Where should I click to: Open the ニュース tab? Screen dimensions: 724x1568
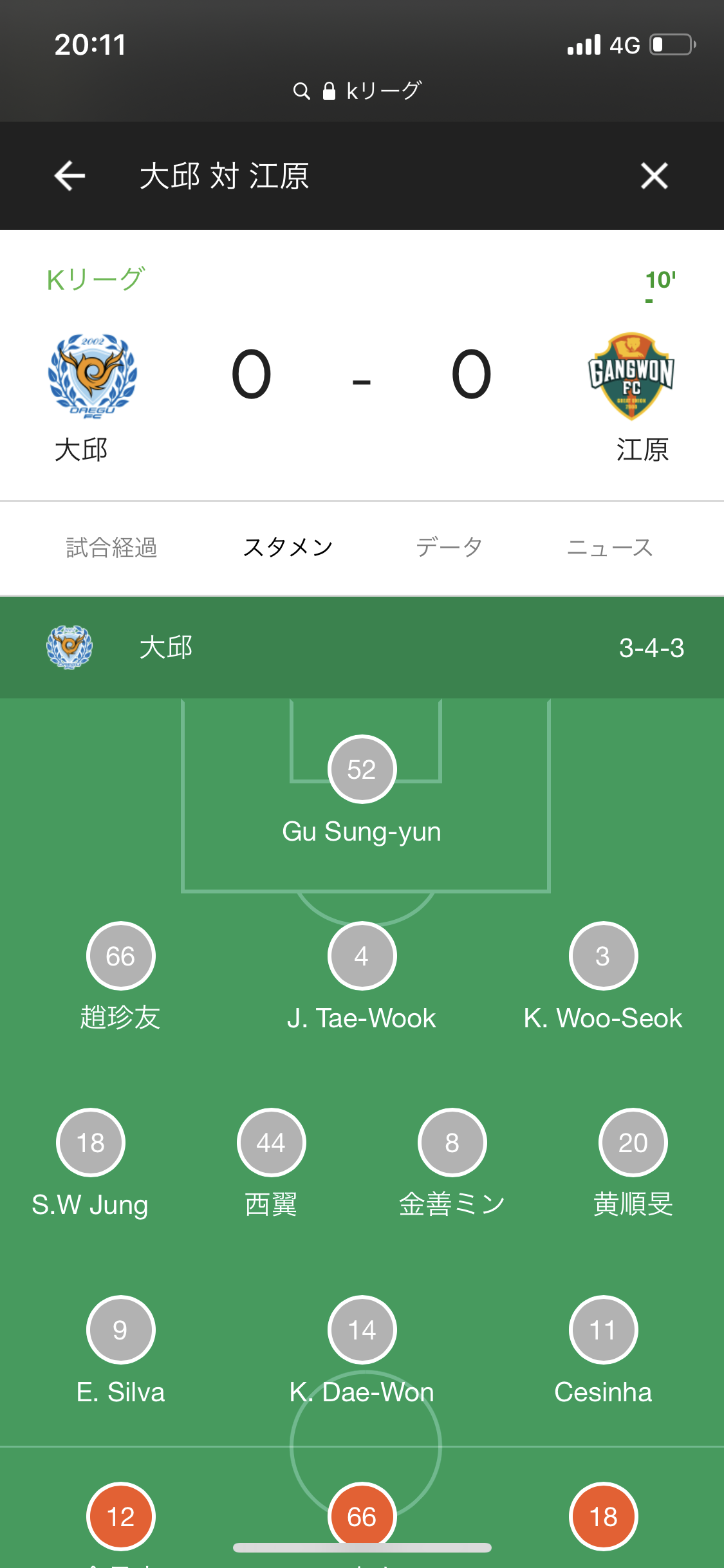pyautogui.click(x=609, y=548)
